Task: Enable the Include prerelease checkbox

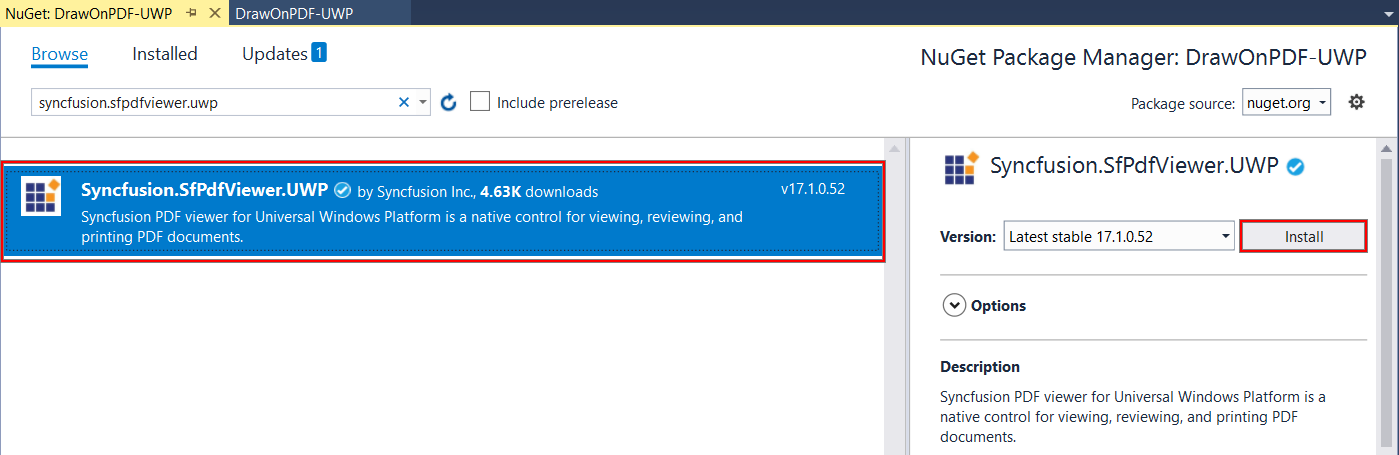Action: coord(481,102)
